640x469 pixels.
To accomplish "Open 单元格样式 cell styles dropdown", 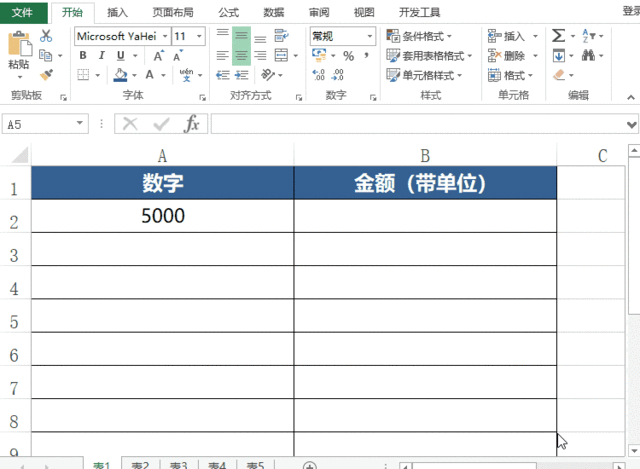I will tap(424, 75).
